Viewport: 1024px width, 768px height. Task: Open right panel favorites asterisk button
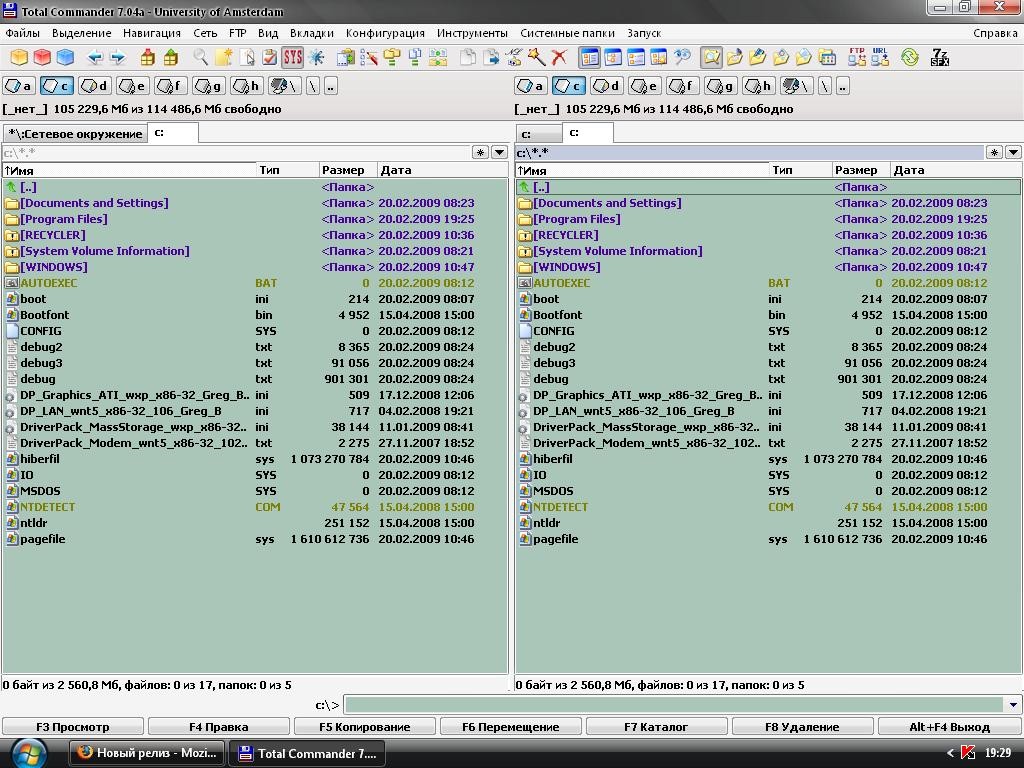click(994, 152)
